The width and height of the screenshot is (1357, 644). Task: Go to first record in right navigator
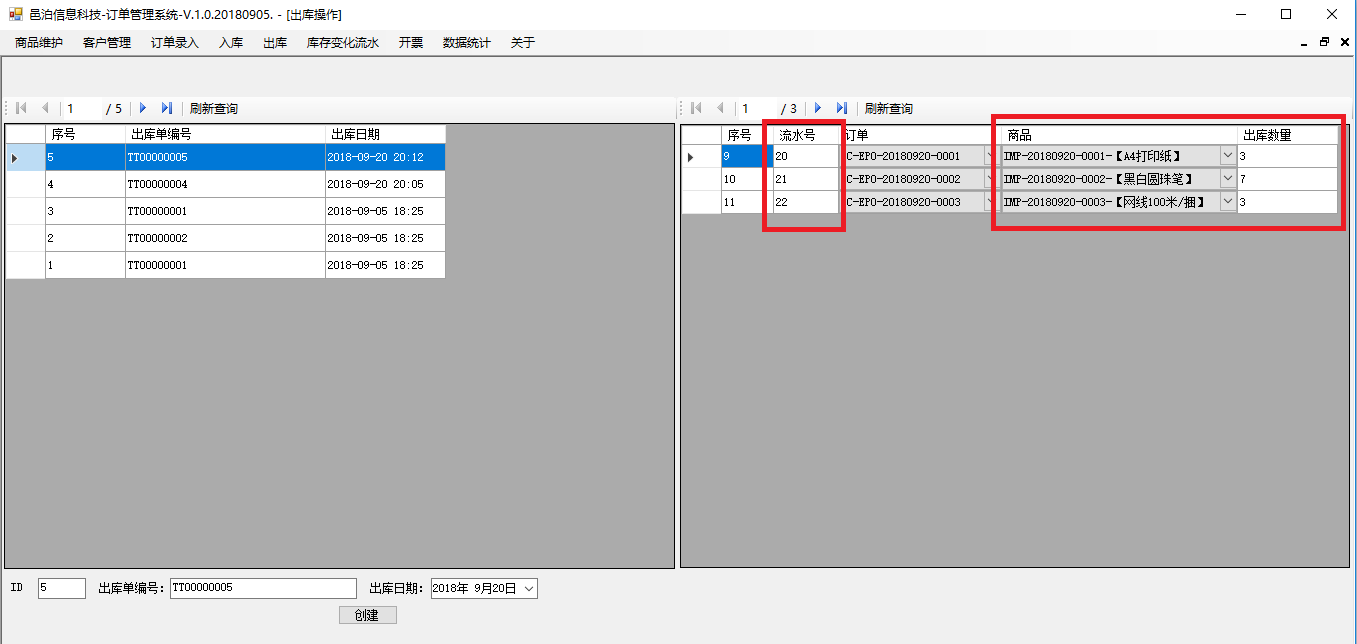point(696,108)
